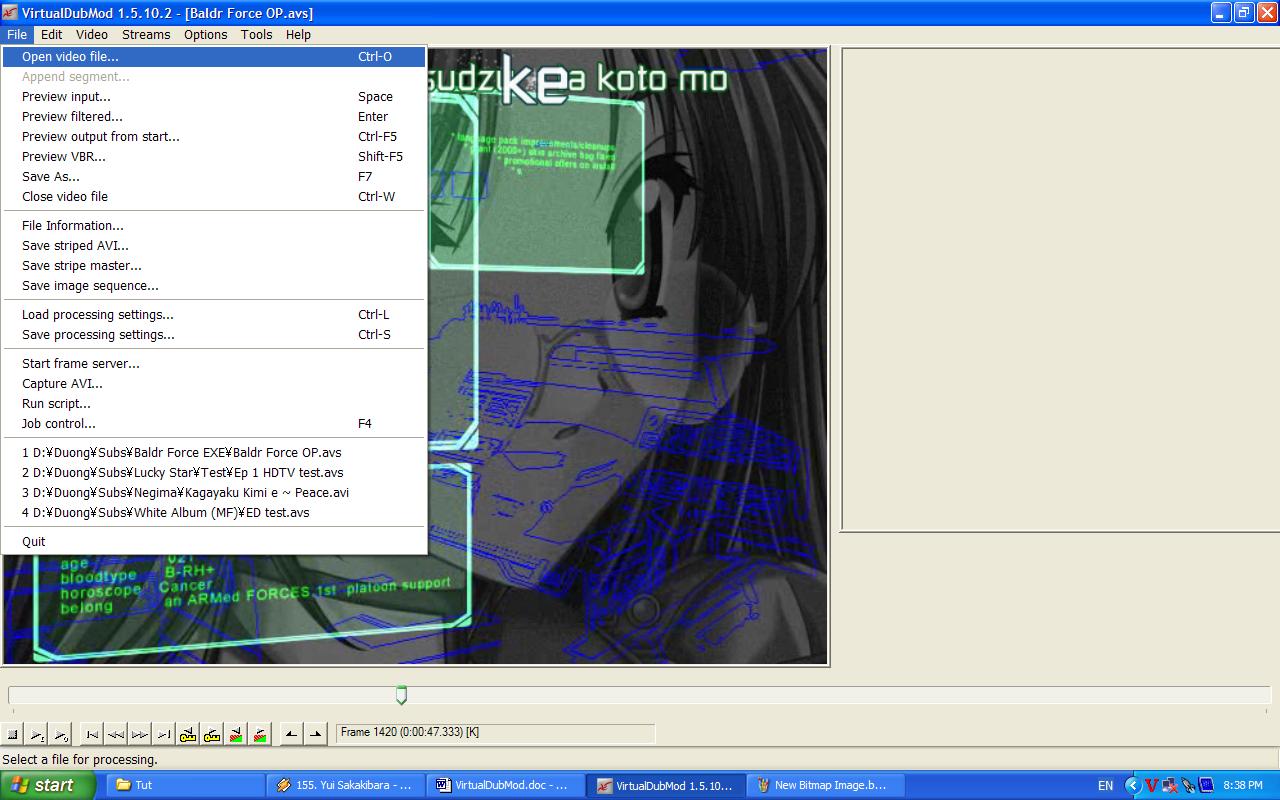Screen dimensions: 1280x800
Task: Select Close video file
Action: click(x=214, y=197)
